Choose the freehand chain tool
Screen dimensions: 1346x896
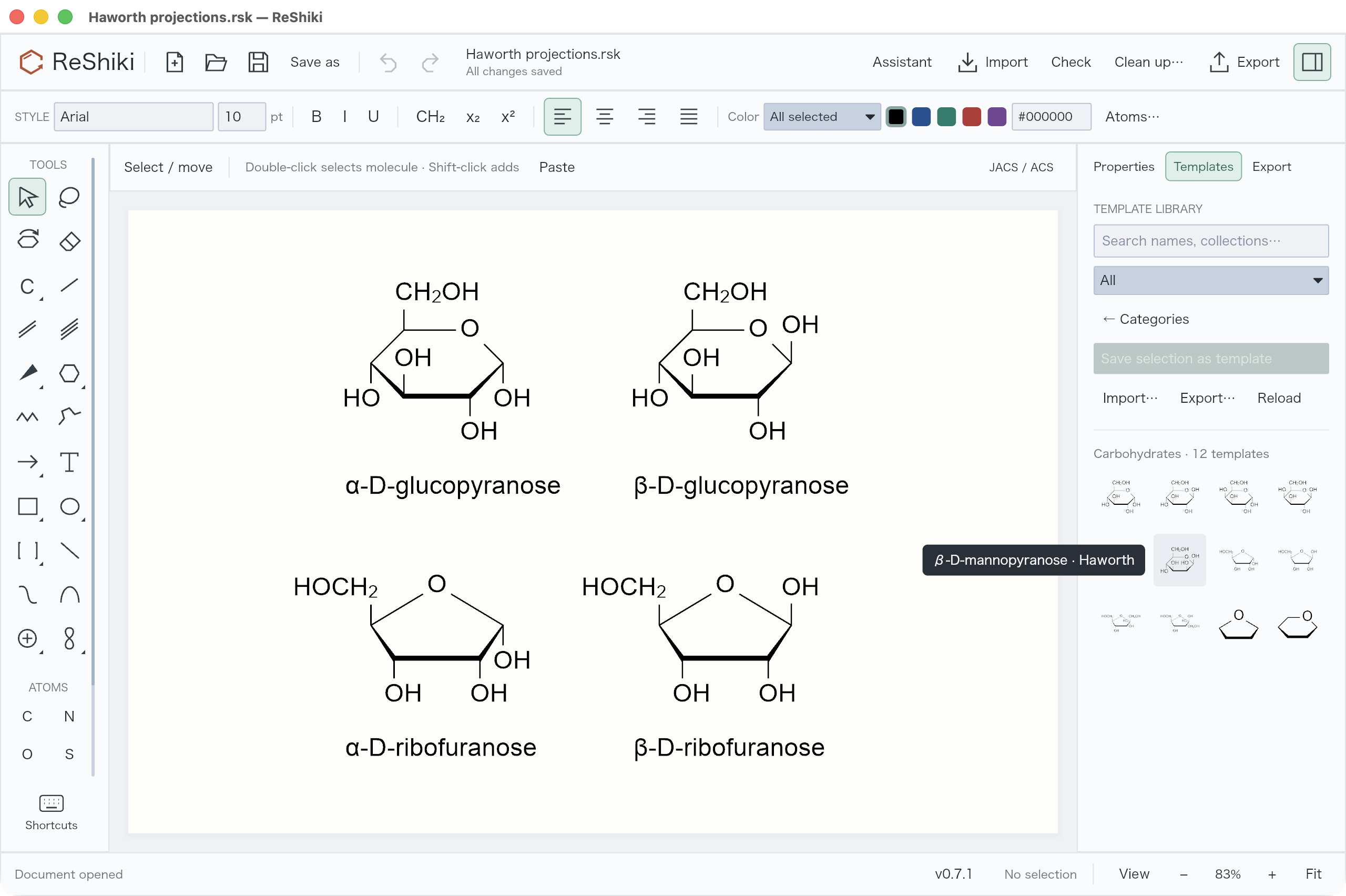point(69,417)
